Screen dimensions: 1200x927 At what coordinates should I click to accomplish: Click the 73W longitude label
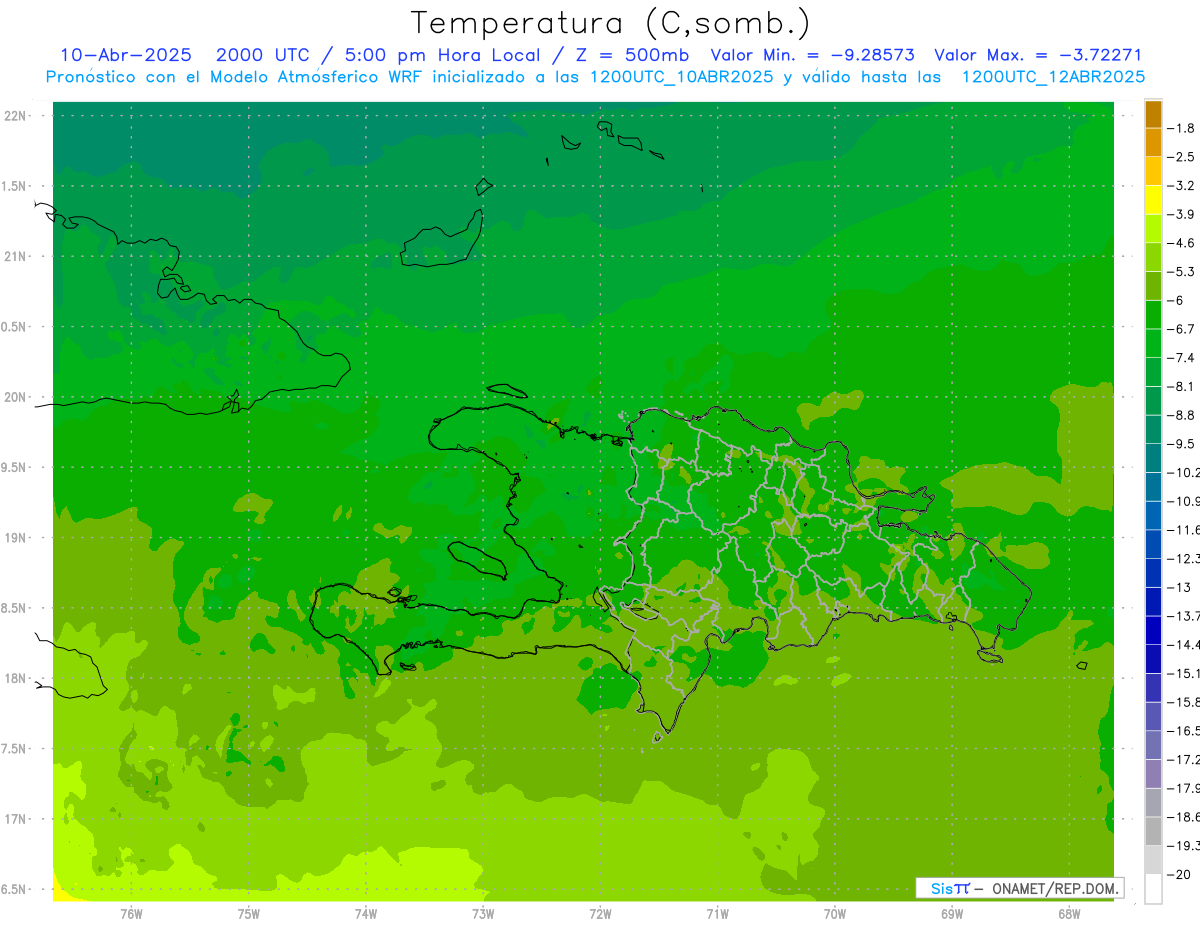point(483,914)
